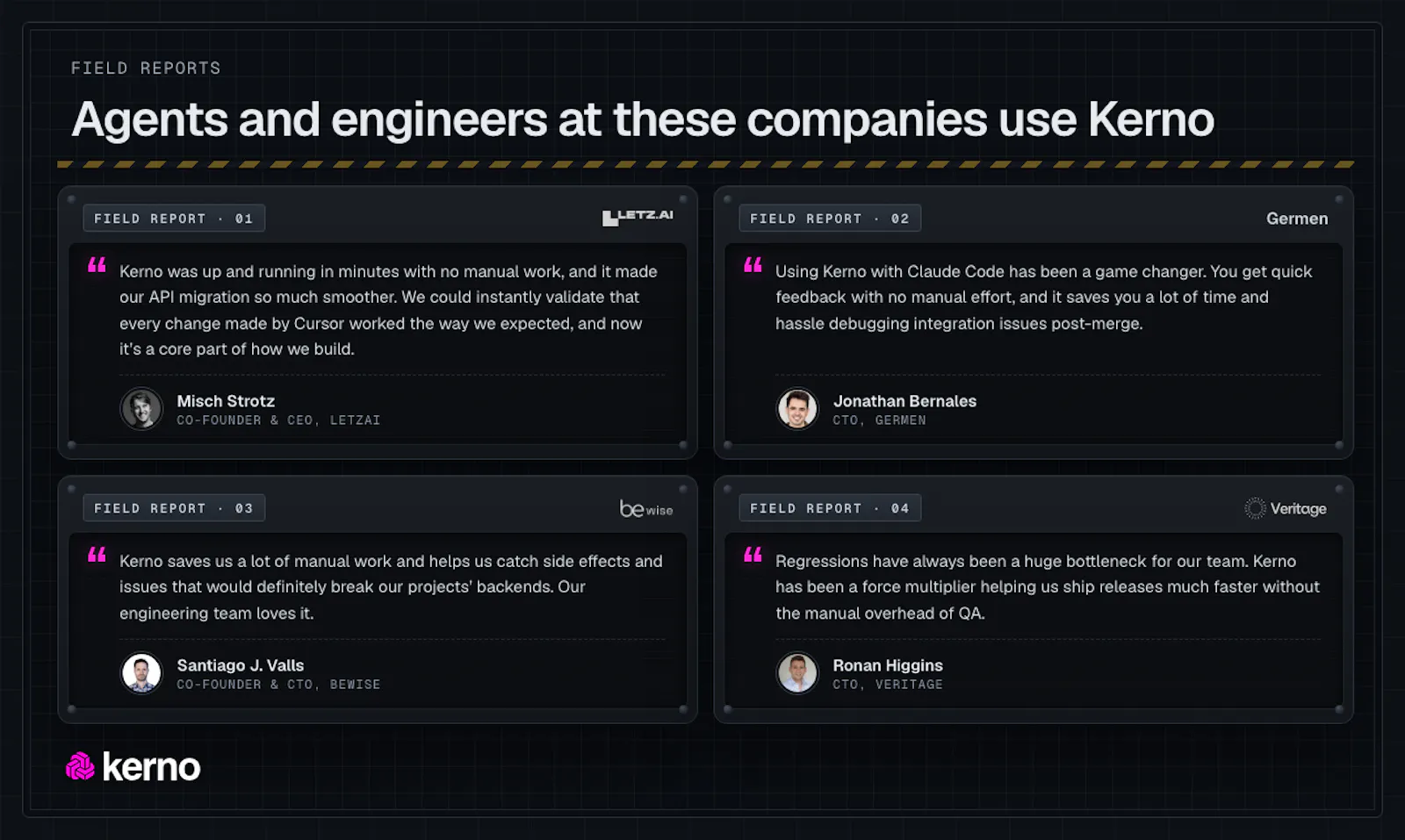Click the name Santiago J. Valls

[x=241, y=665]
